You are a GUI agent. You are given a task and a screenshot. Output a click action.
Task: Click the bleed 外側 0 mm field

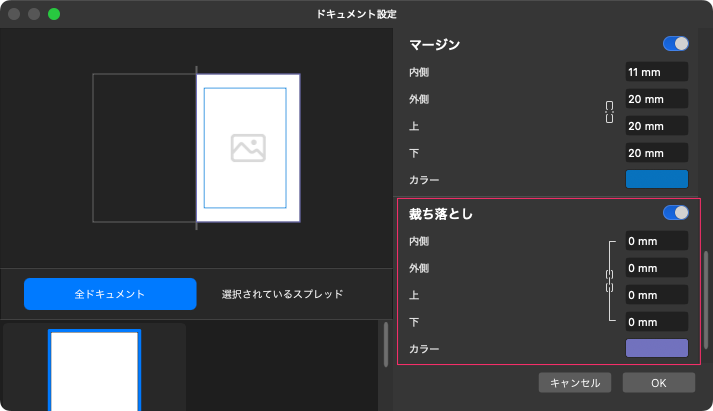(656, 268)
